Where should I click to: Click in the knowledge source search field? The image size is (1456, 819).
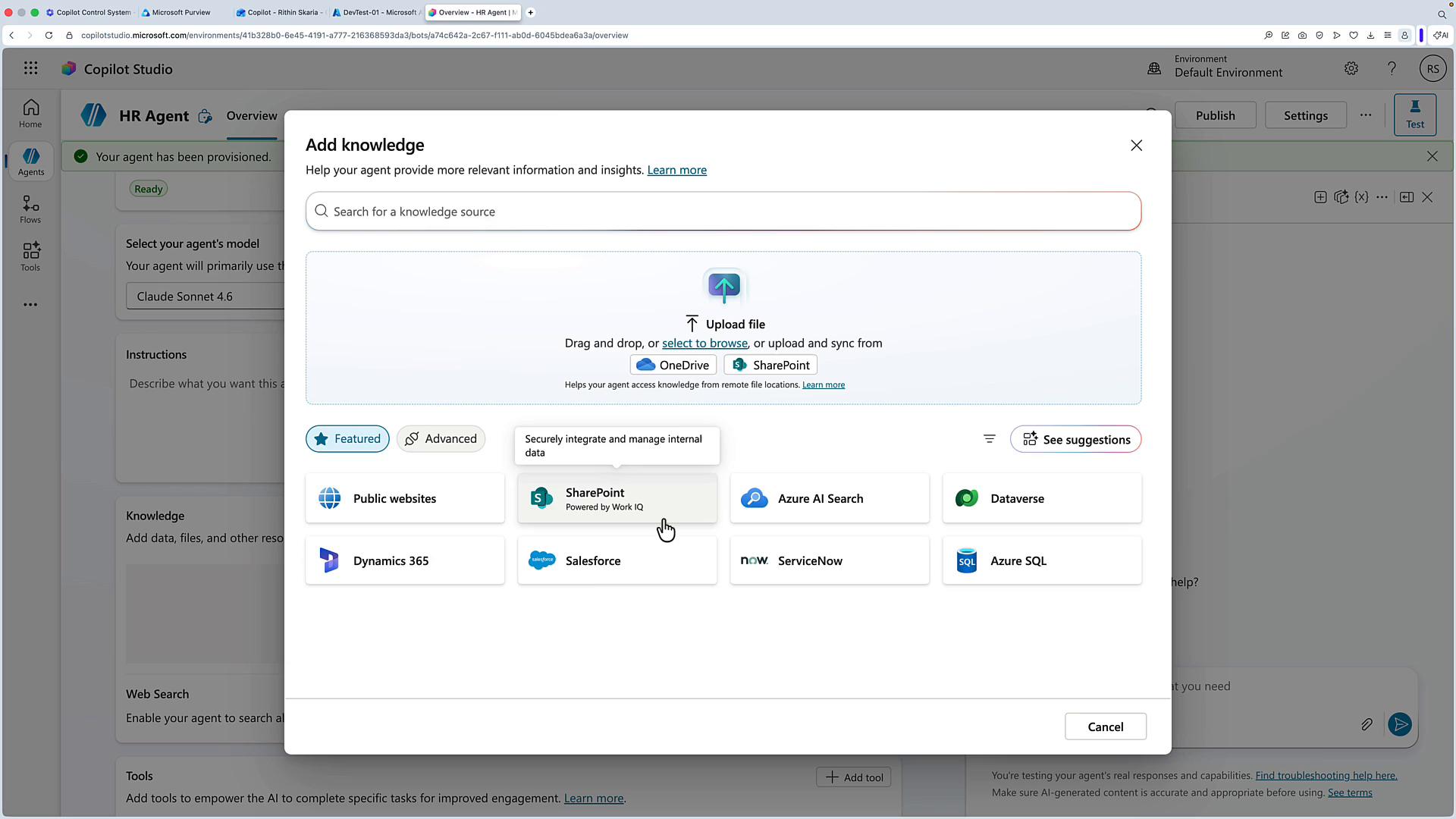(723, 212)
